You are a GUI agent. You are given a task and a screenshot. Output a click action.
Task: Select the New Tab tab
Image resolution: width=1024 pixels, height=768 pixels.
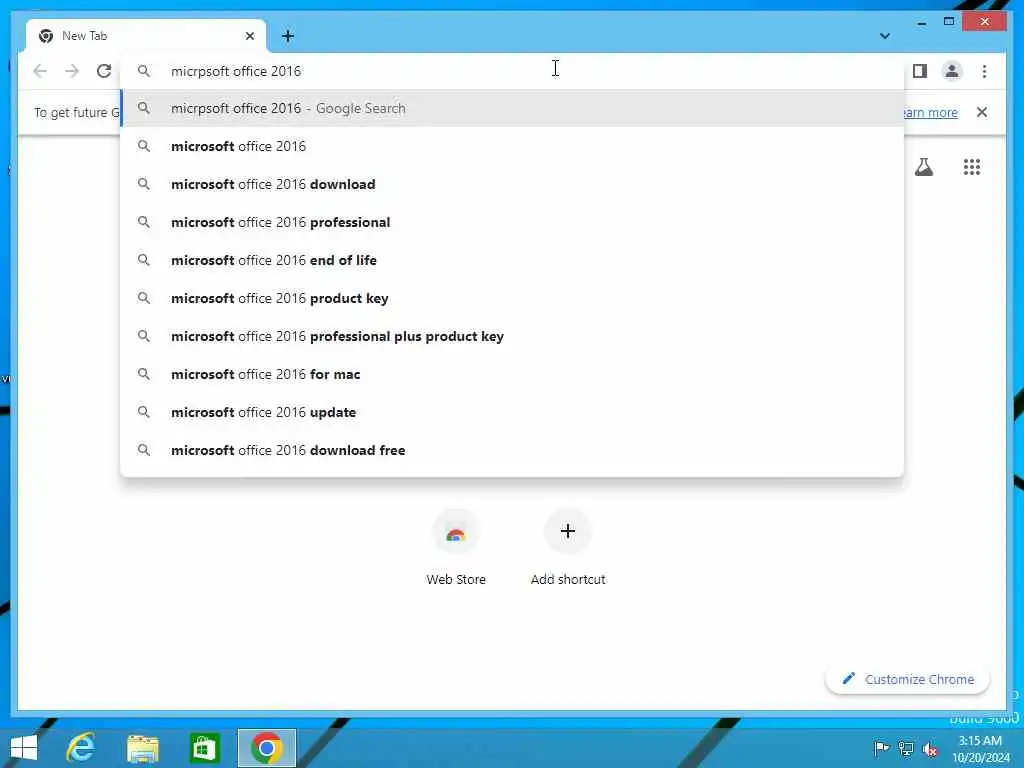click(146, 36)
